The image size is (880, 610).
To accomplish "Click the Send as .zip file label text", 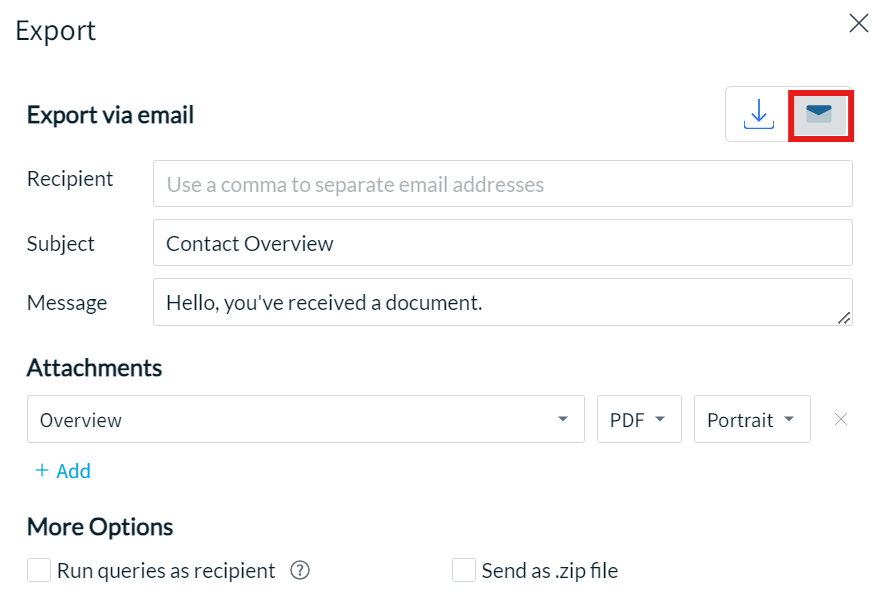I will pos(549,571).
